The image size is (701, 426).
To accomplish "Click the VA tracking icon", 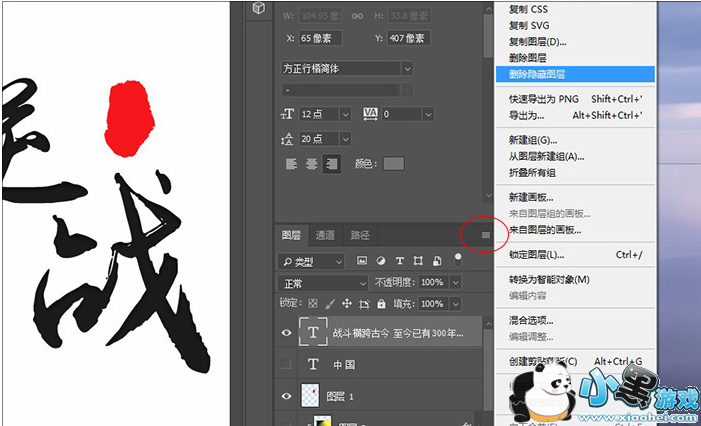I will click(370, 114).
